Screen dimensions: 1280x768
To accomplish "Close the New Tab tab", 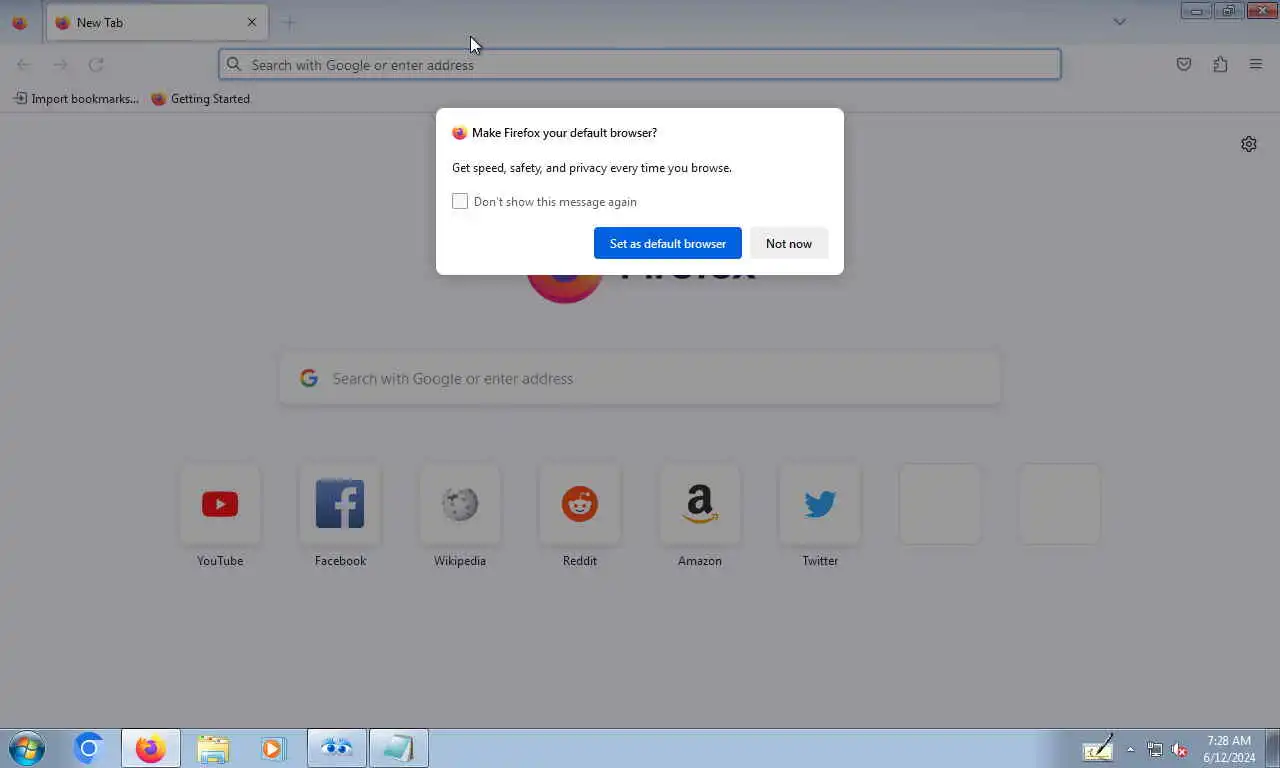I will pyautogui.click(x=252, y=22).
